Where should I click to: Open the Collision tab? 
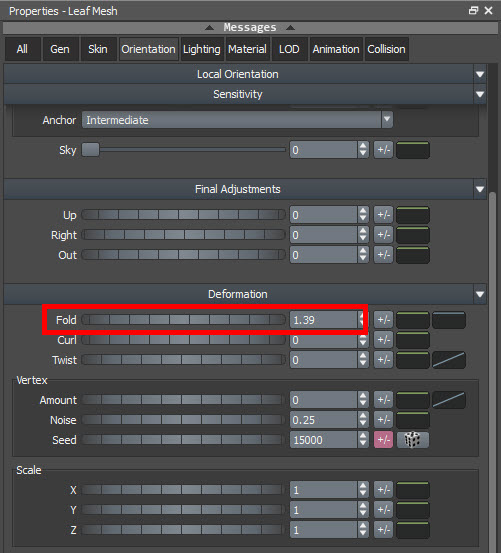click(386, 49)
